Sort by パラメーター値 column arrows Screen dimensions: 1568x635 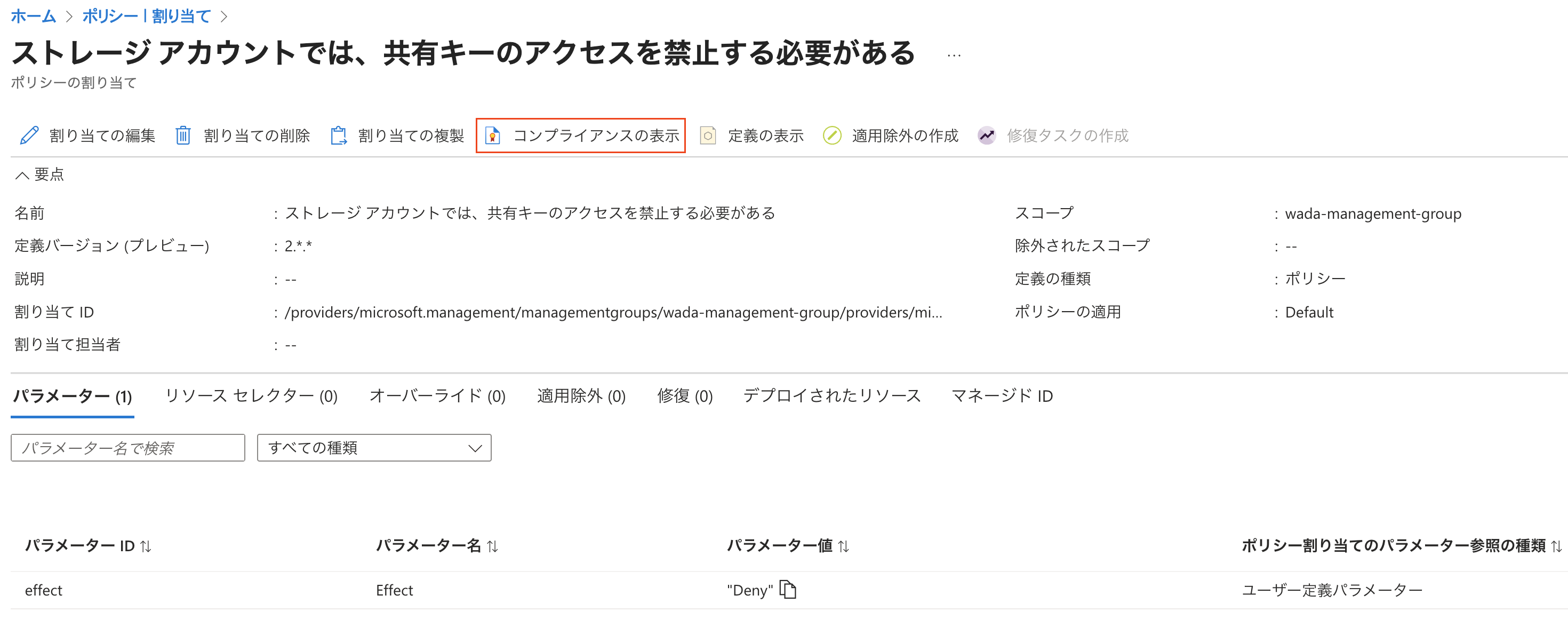843,546
